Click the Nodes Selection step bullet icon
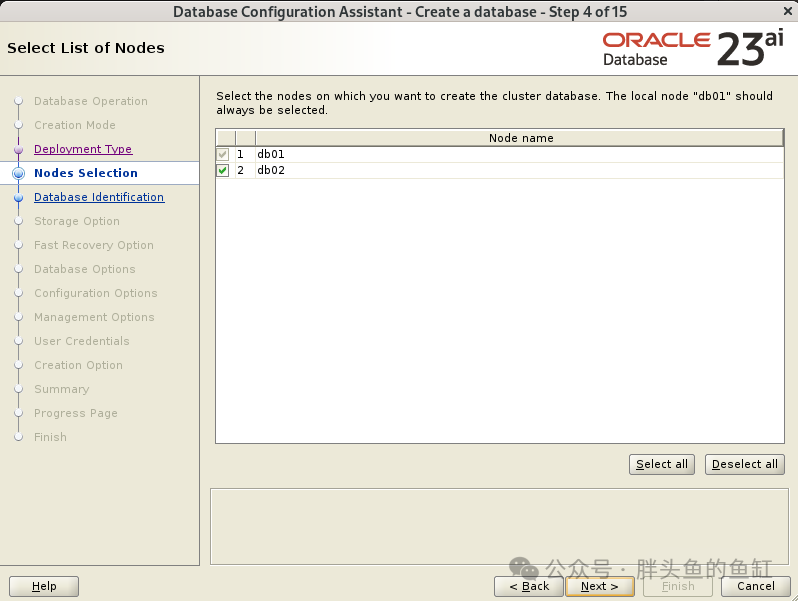 (18, 174)
